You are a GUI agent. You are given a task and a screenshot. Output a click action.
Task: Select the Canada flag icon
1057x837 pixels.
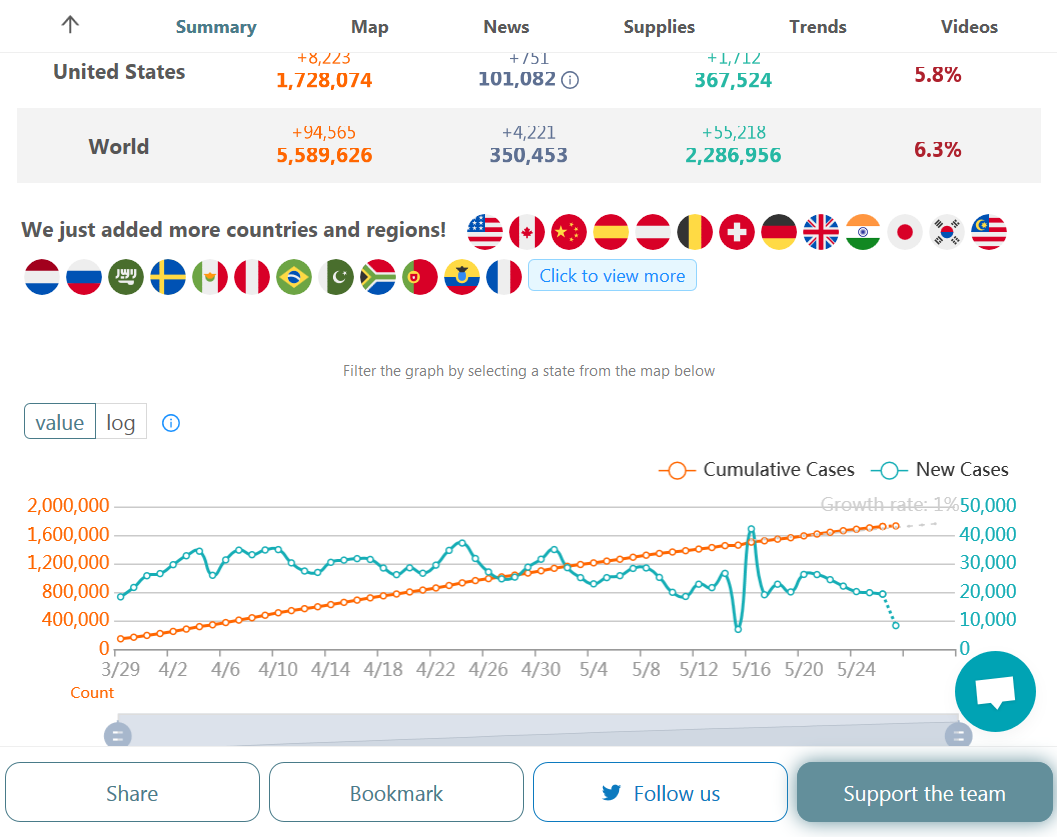[527, 232]
